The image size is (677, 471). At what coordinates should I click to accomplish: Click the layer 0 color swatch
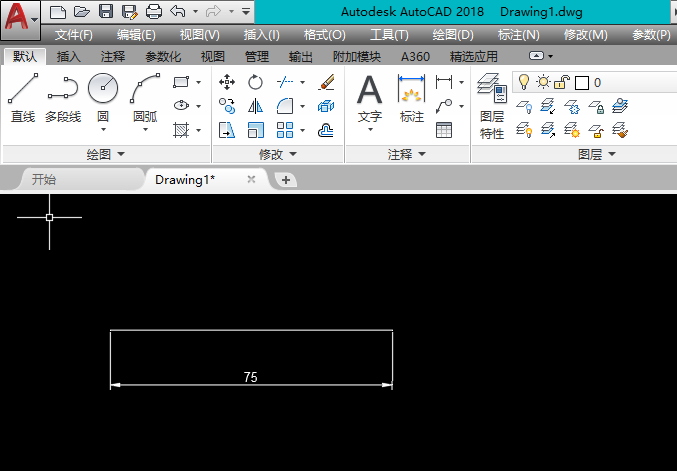click(582, 83)
